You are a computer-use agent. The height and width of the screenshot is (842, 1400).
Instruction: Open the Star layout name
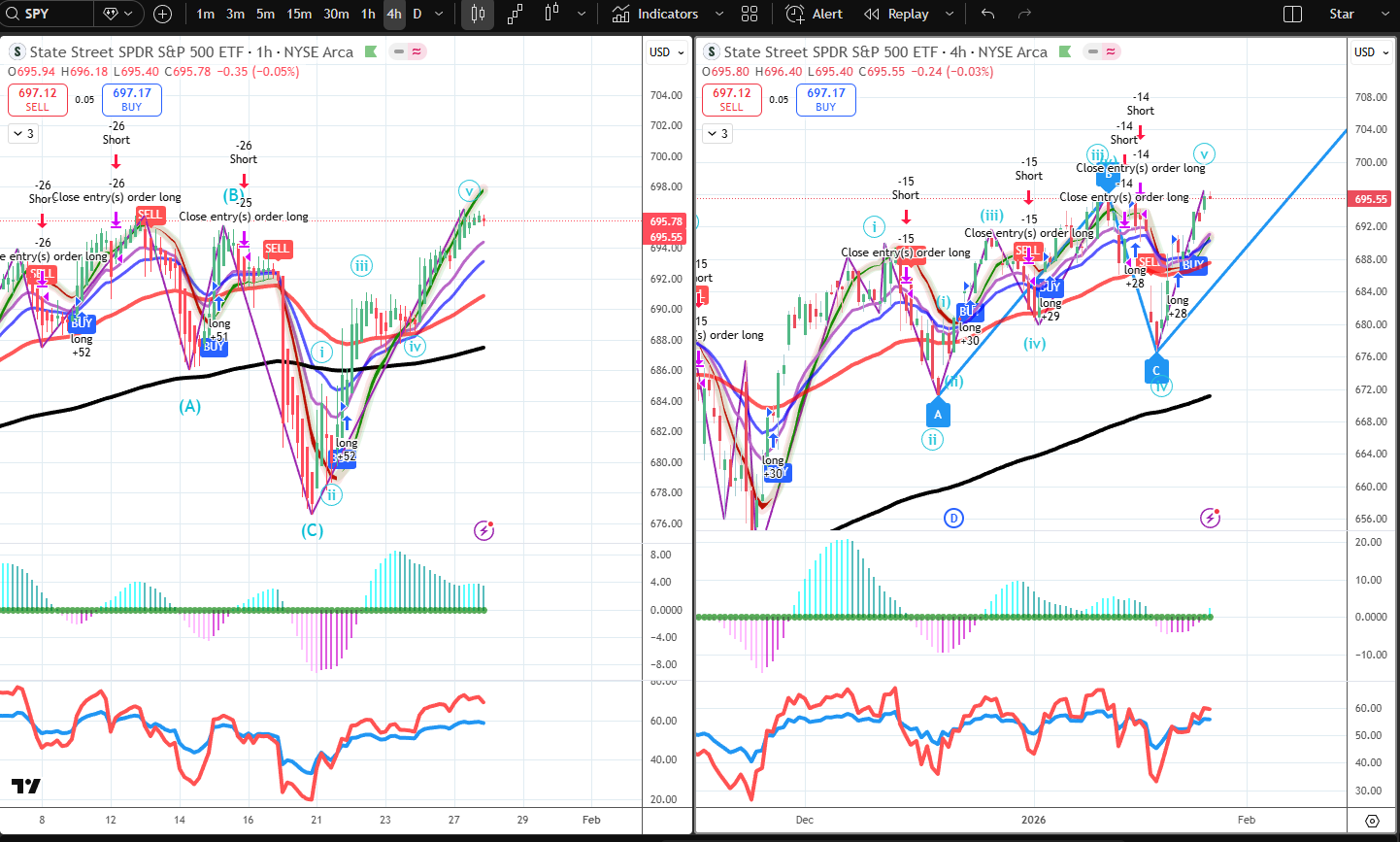coord(1342,14)
